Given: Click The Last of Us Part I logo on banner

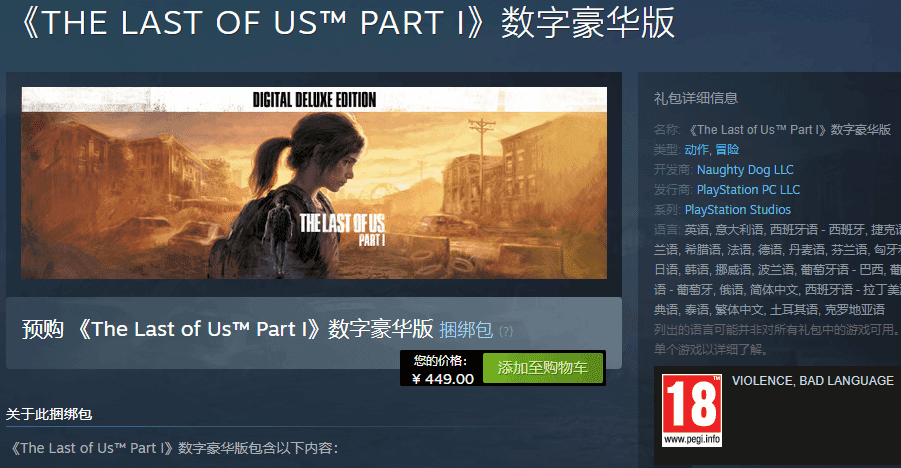Looking at the screenshot, I should pos(342,229).
